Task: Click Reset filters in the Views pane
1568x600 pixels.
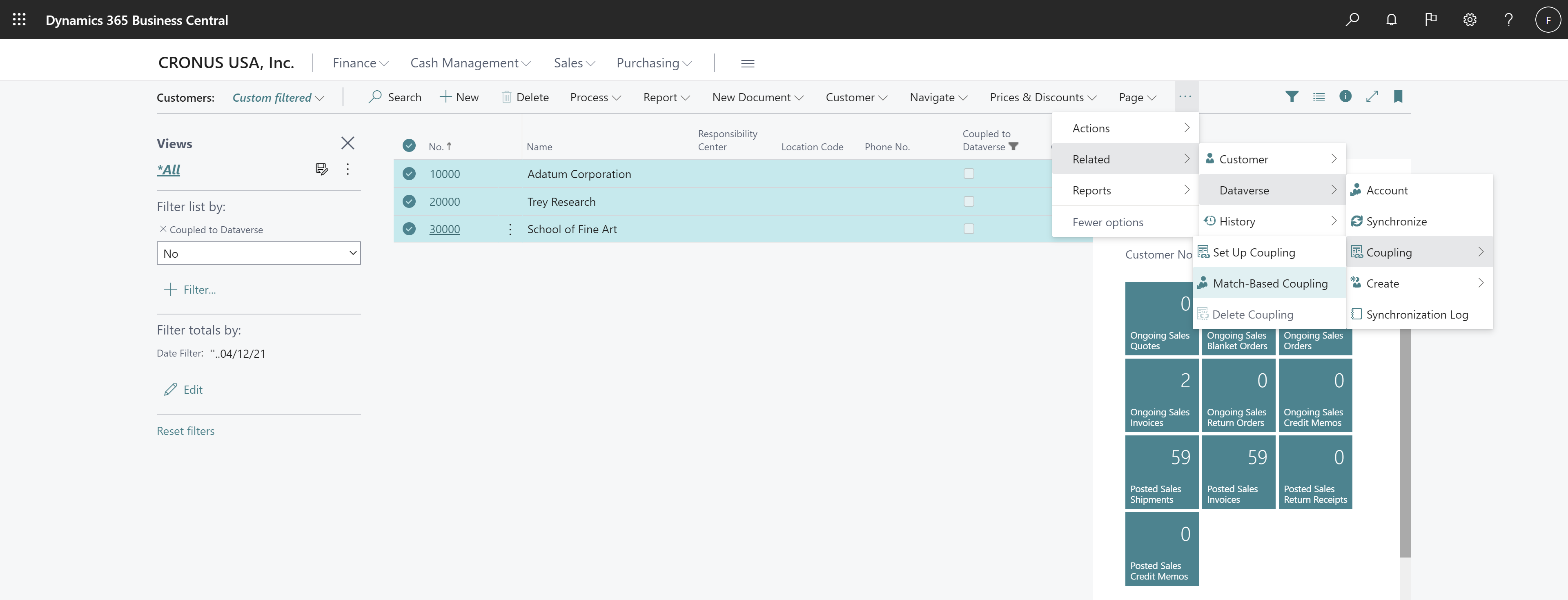Action: click(x=186, y=430)
